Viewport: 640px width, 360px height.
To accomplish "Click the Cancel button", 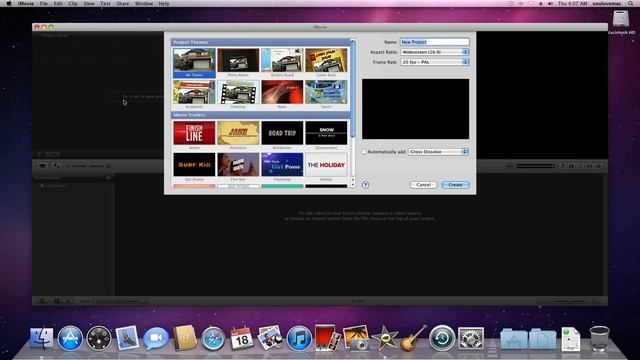I will tap(423, 185).
